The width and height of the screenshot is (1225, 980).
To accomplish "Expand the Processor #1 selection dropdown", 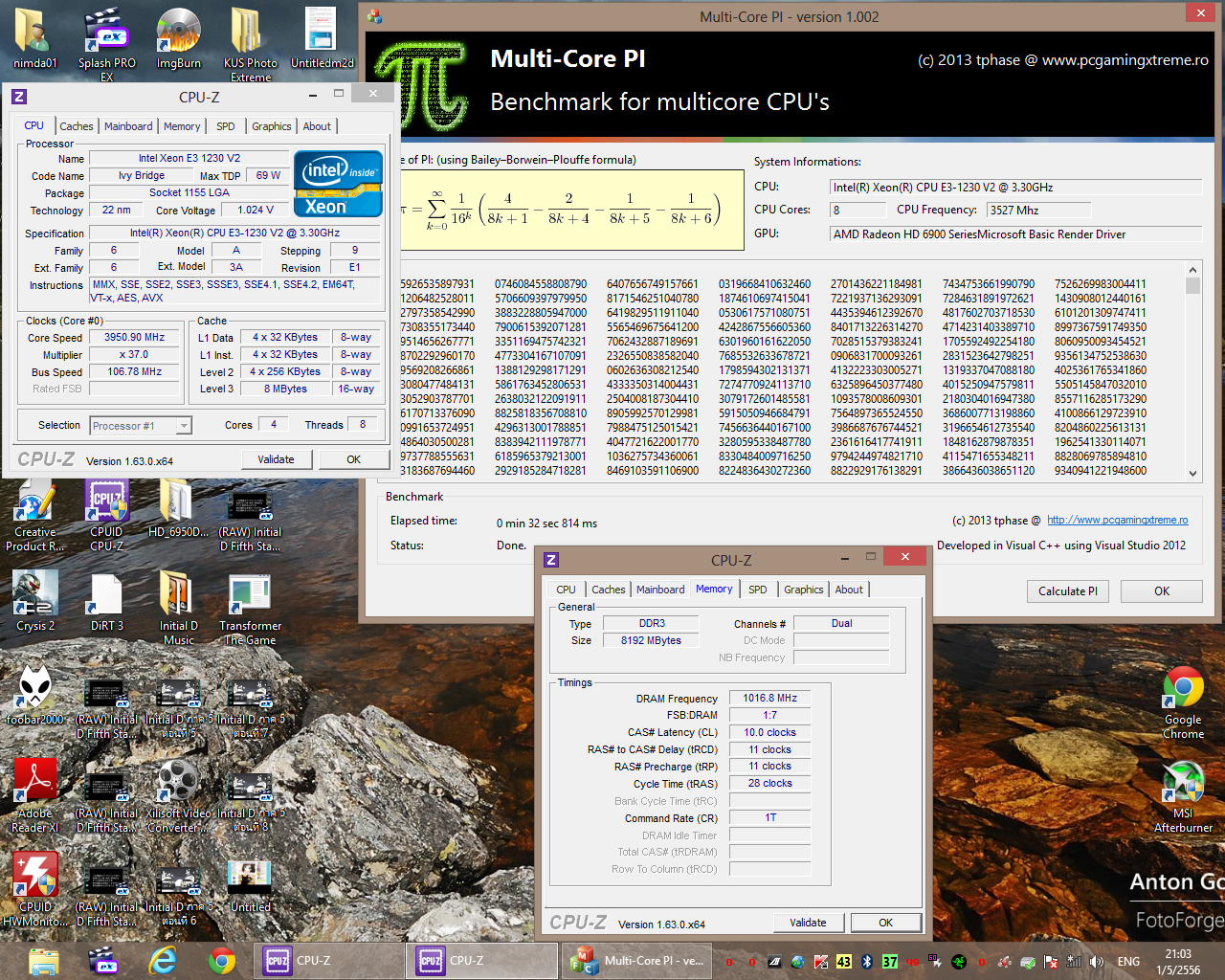I will click(x=184, y=426).
